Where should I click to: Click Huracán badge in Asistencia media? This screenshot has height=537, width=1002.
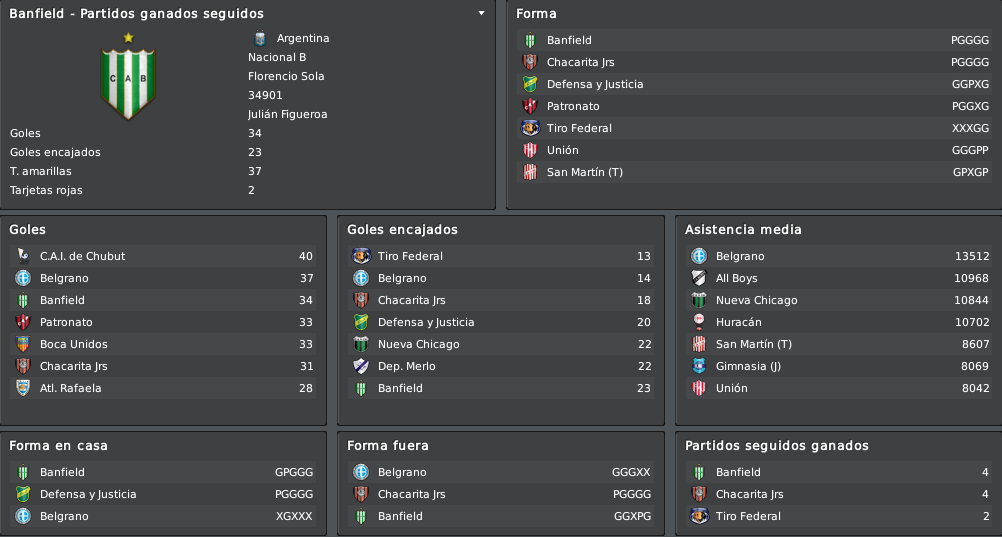tap(698, 322)
